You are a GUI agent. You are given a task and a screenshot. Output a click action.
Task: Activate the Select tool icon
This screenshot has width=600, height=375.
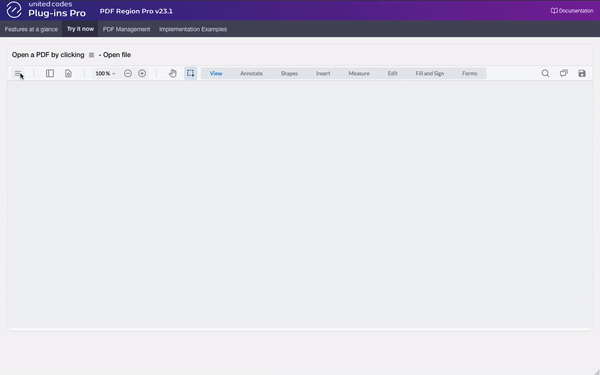coord(191,73)
